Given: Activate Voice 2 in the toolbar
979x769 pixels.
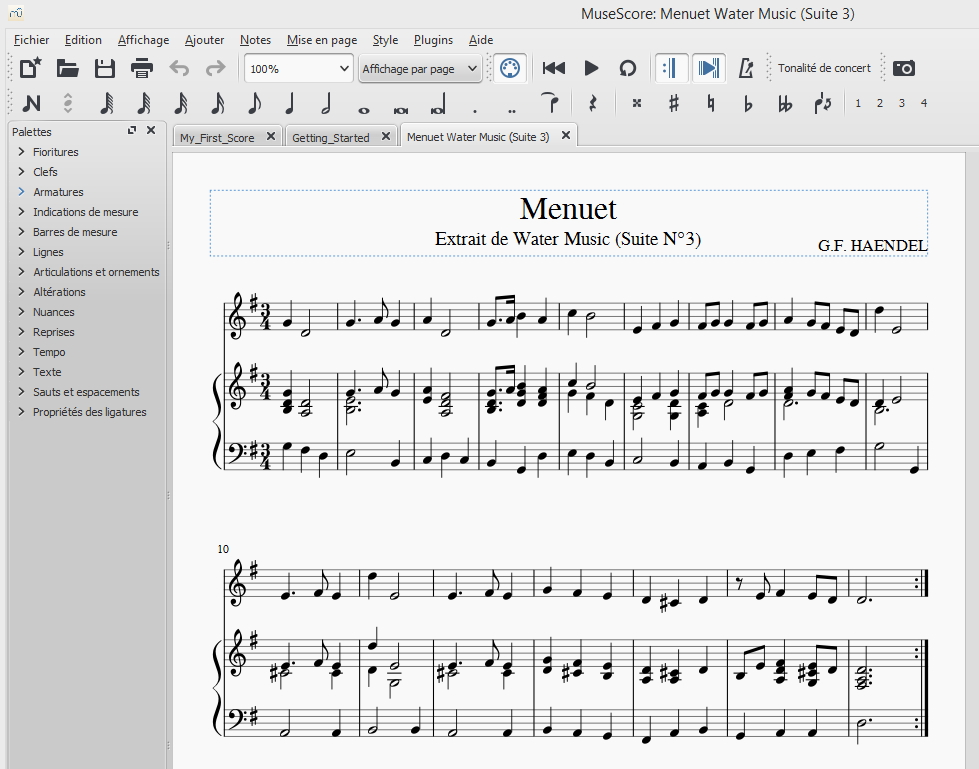Looking at the screenshot, I should [x=879, y=103].
